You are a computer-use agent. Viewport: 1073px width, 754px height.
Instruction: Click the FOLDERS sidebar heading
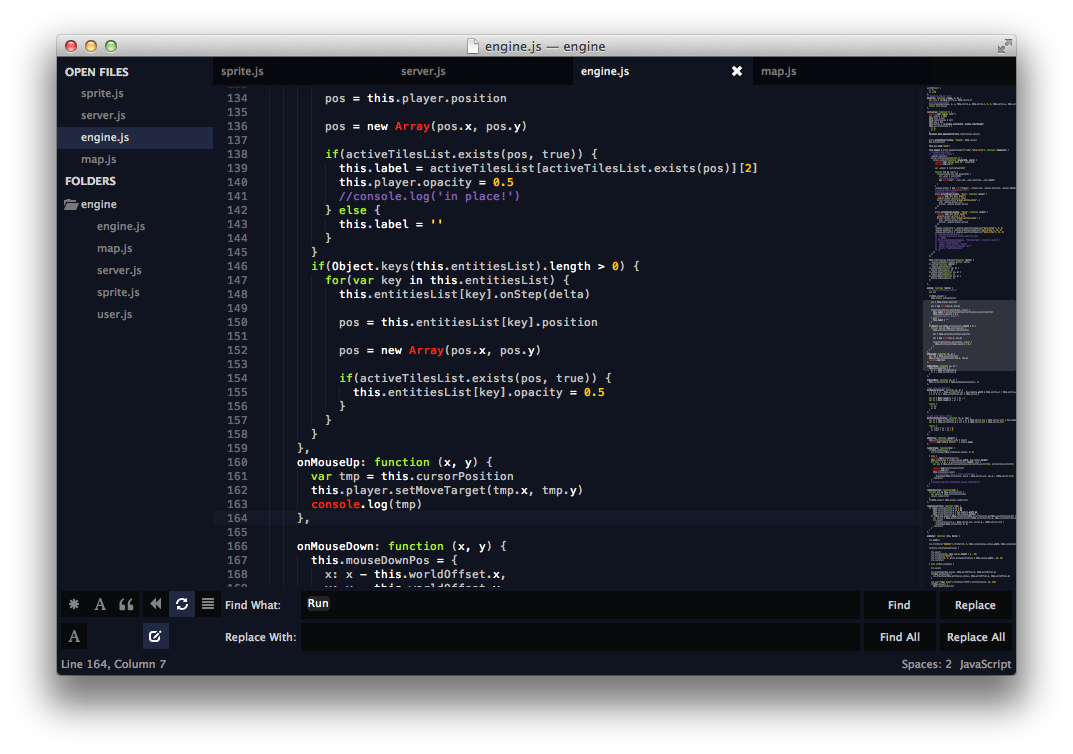click(90, 181)
